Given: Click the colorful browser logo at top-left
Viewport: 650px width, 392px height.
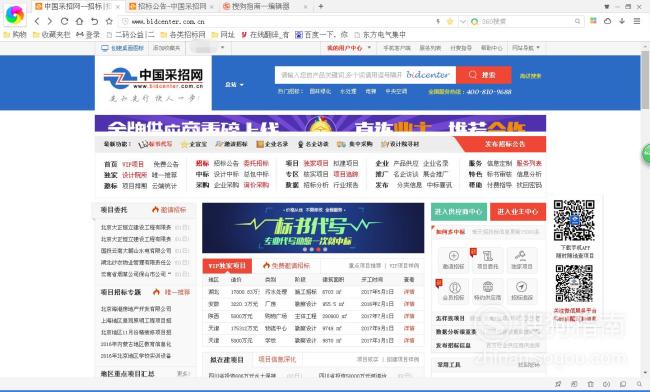Looking at the screenshot, I should pyautogui.click(x=15, y=15).
